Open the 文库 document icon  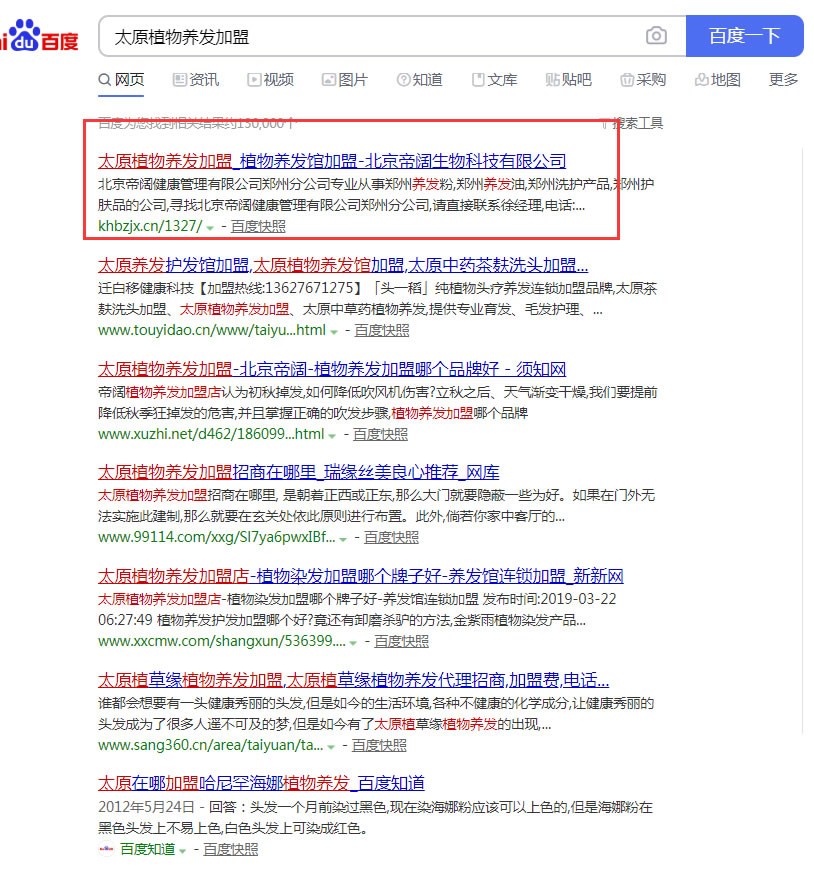(476, 79)
